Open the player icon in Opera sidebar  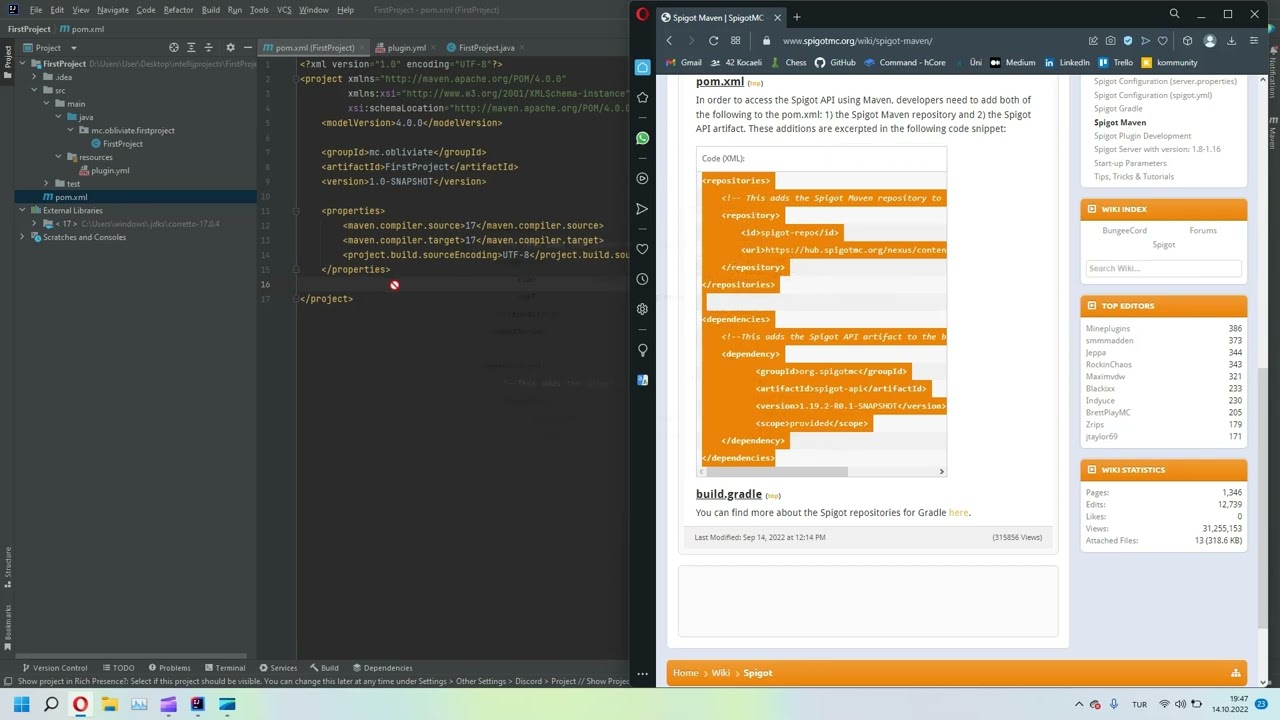pos(642,178)
